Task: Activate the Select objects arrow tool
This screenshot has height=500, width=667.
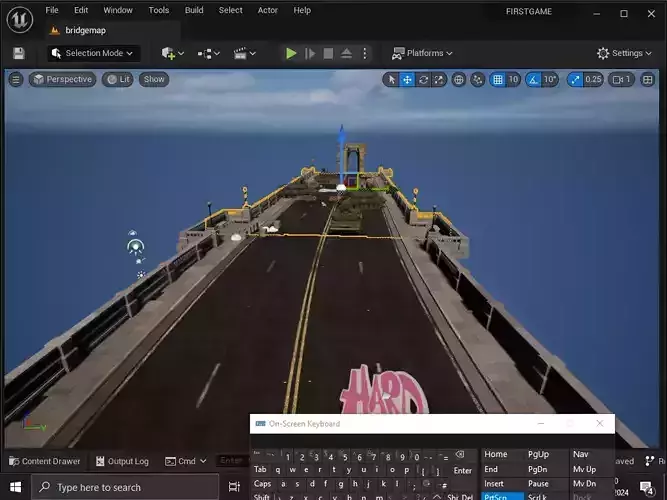Action: [391, 80]
